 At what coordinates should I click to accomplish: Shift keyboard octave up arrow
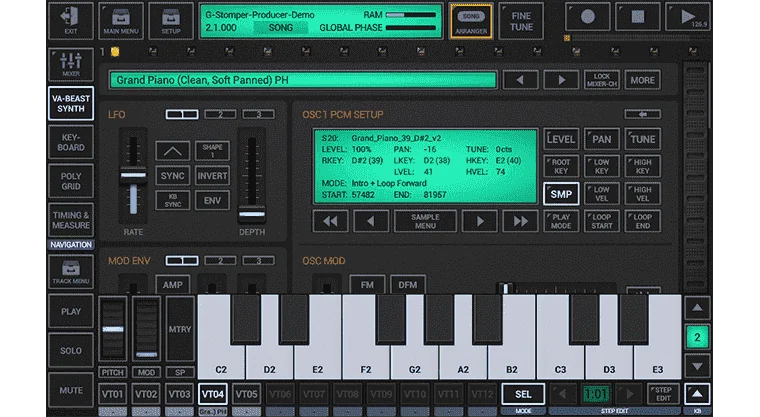[x=697, y=307]
